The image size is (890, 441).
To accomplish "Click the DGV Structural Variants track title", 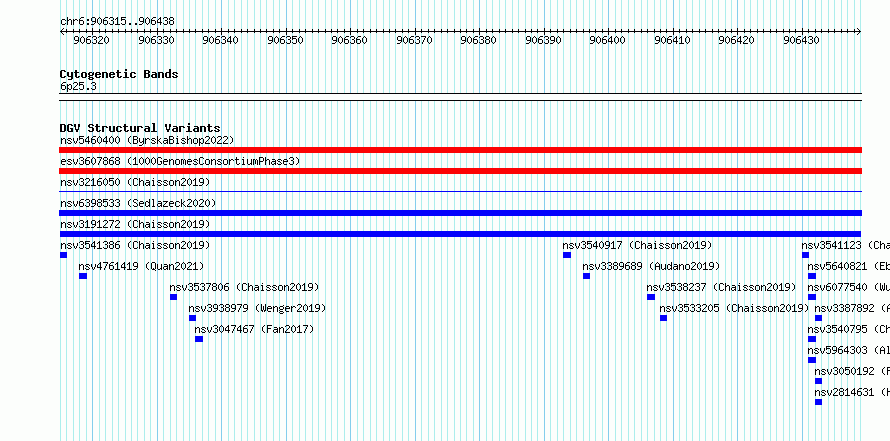I will click(140, 128).
